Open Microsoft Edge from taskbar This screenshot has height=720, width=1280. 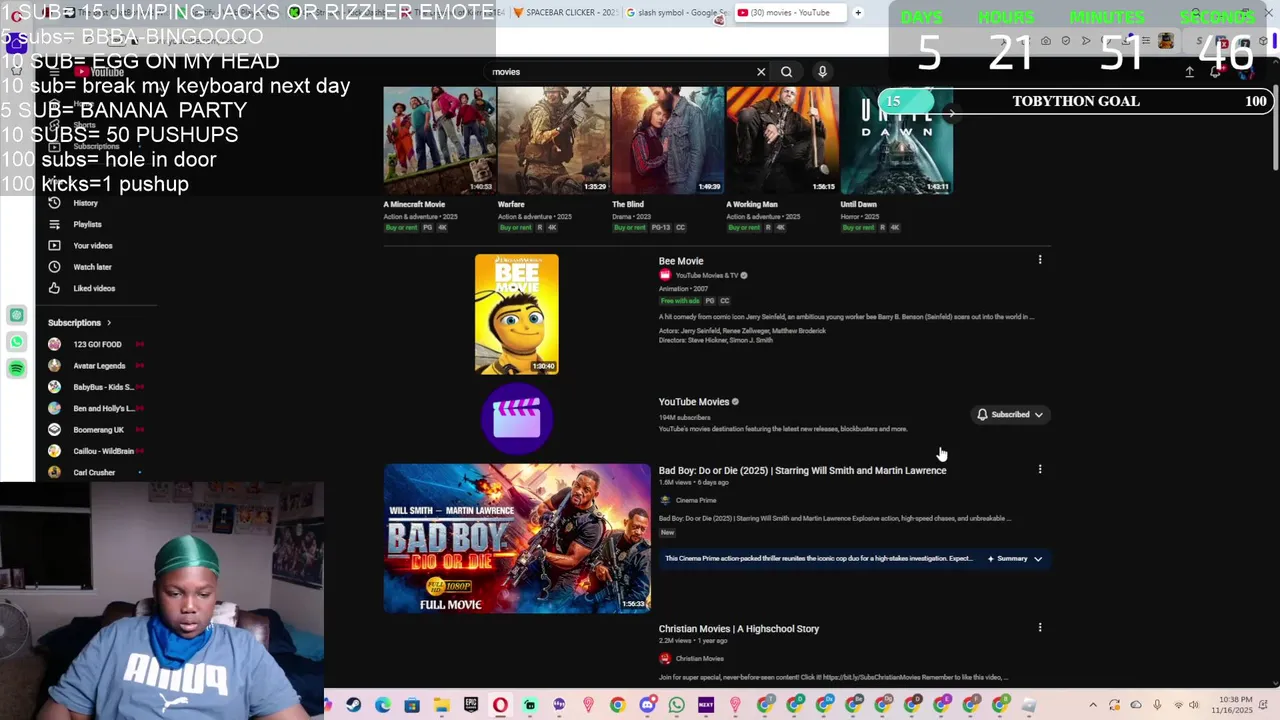pyautogui.click(x=383, y=705)
